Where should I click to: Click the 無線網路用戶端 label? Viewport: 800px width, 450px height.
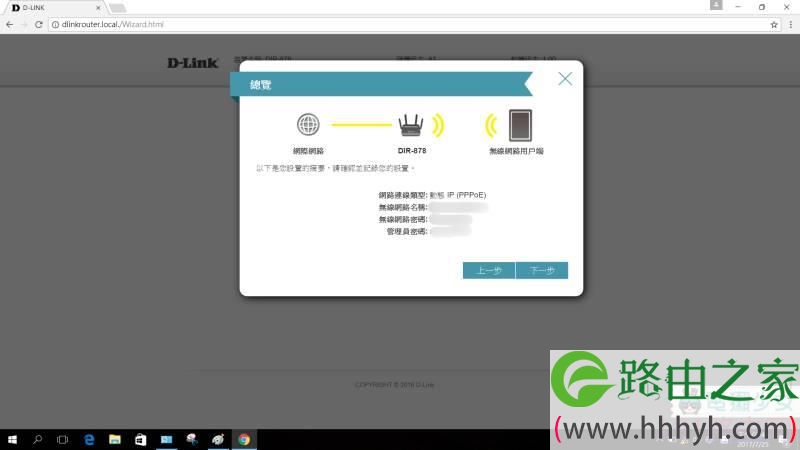point(516,151)
